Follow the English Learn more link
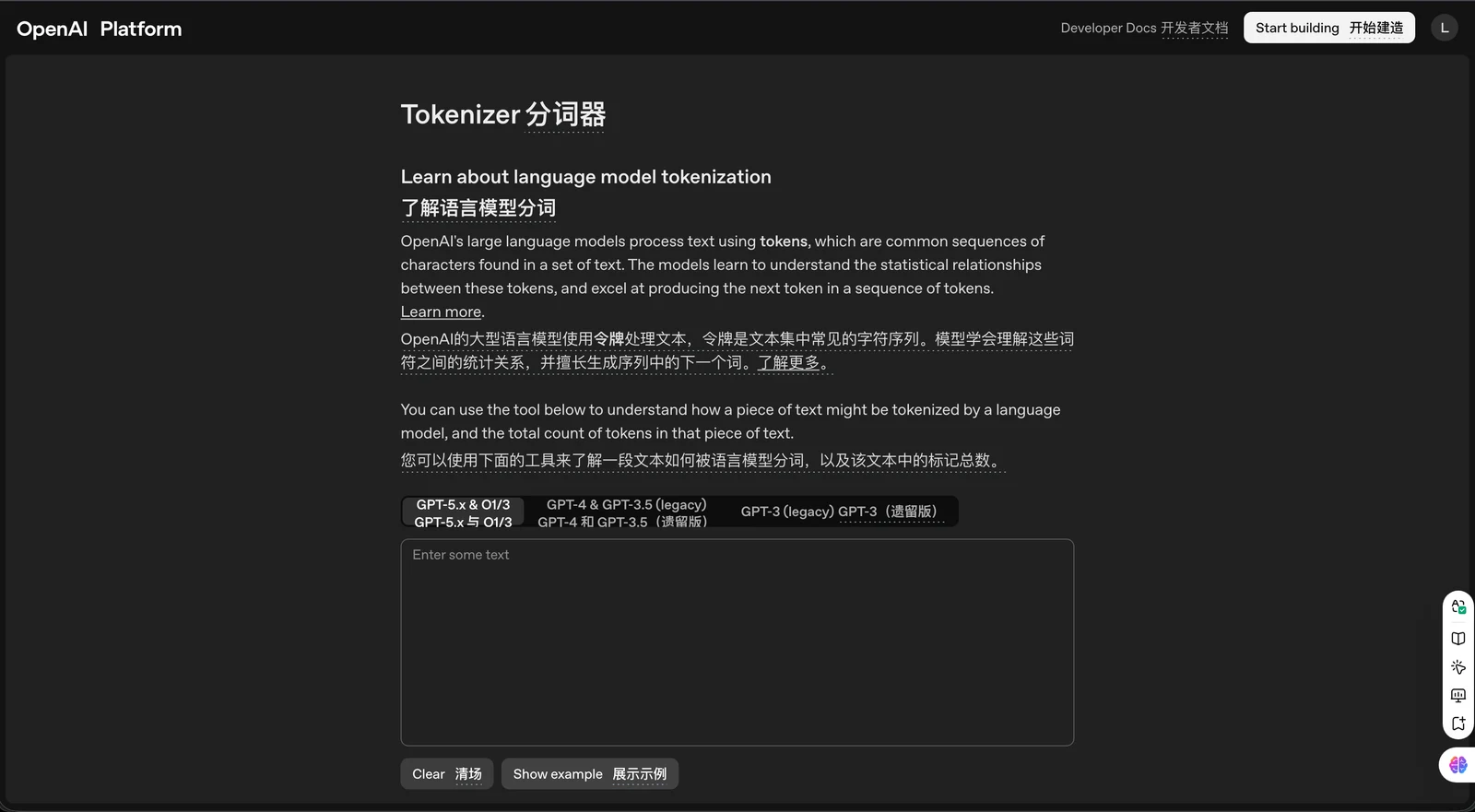Image resolution: width=1475 pixels, height=812 pixels. point(441,312)
